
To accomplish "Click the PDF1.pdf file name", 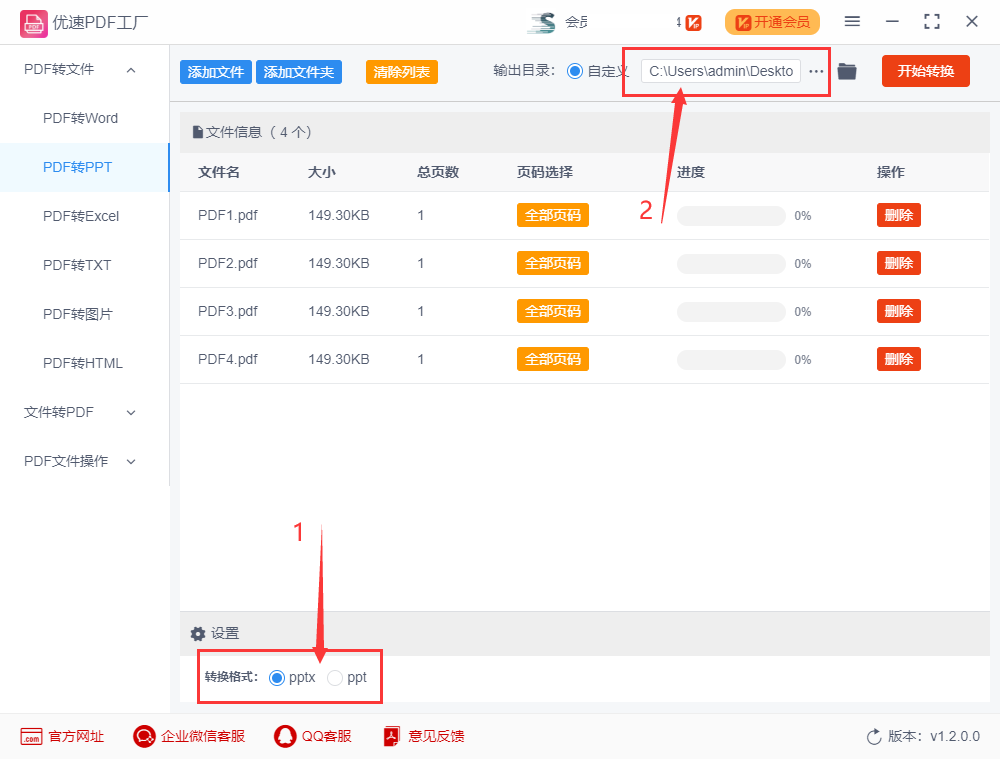I will pos(228,216).
